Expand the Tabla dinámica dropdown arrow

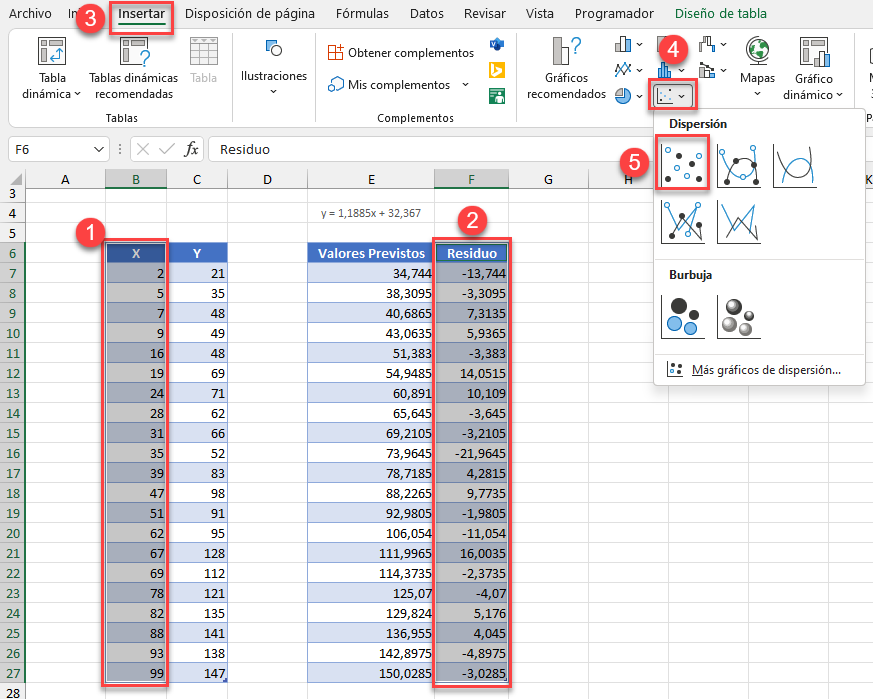click(77, 94)
